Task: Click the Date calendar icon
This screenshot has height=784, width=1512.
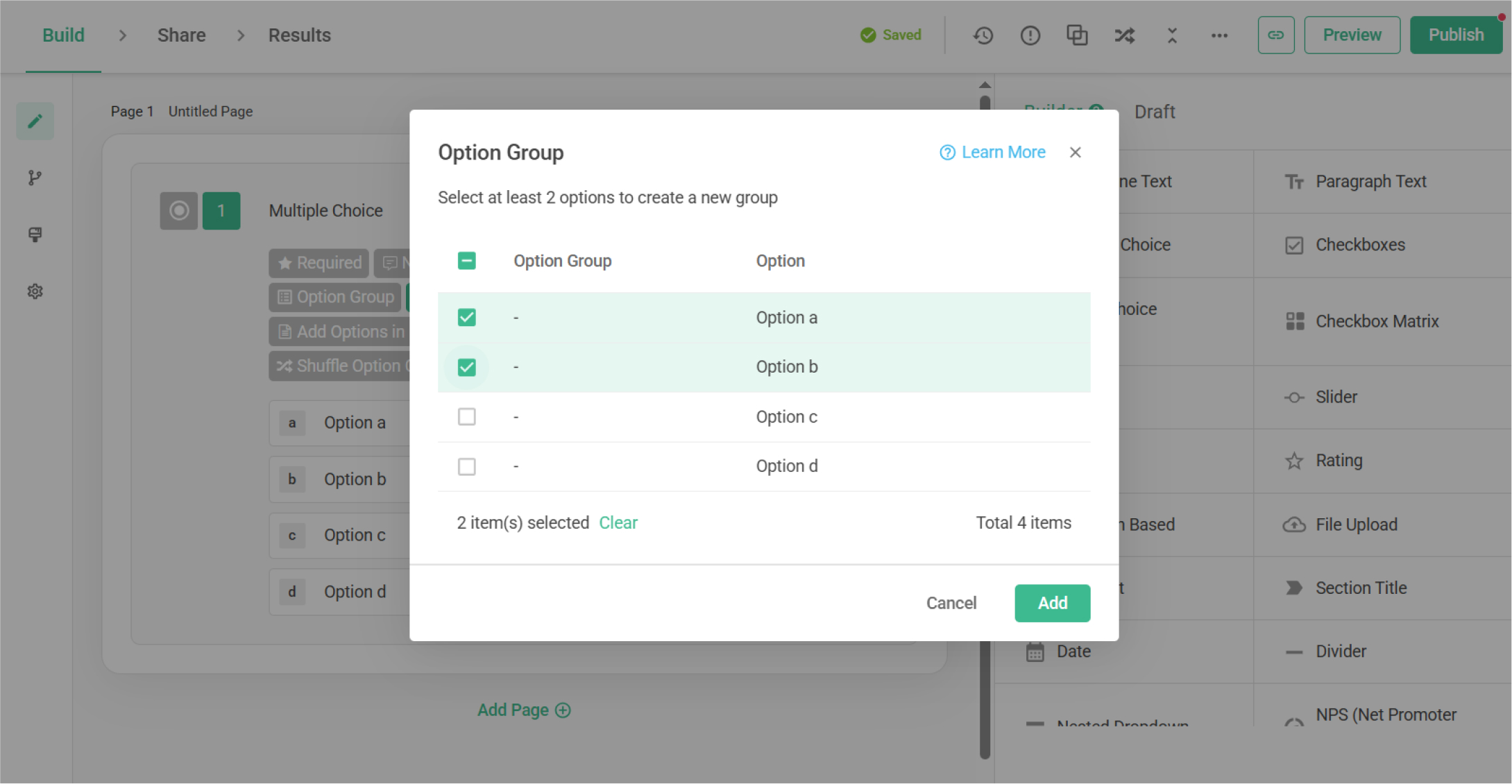Action: pos(1035,652)
